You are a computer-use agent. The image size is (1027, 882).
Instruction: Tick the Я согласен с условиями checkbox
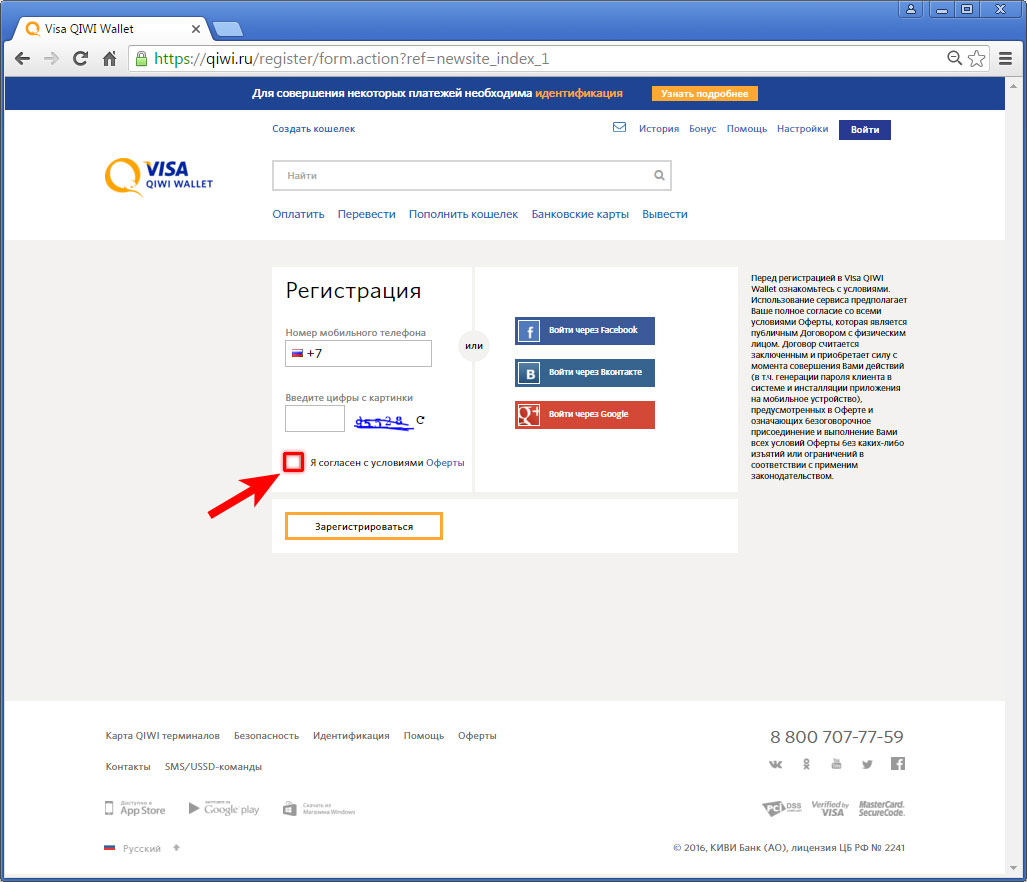click(x=293, y=462)
